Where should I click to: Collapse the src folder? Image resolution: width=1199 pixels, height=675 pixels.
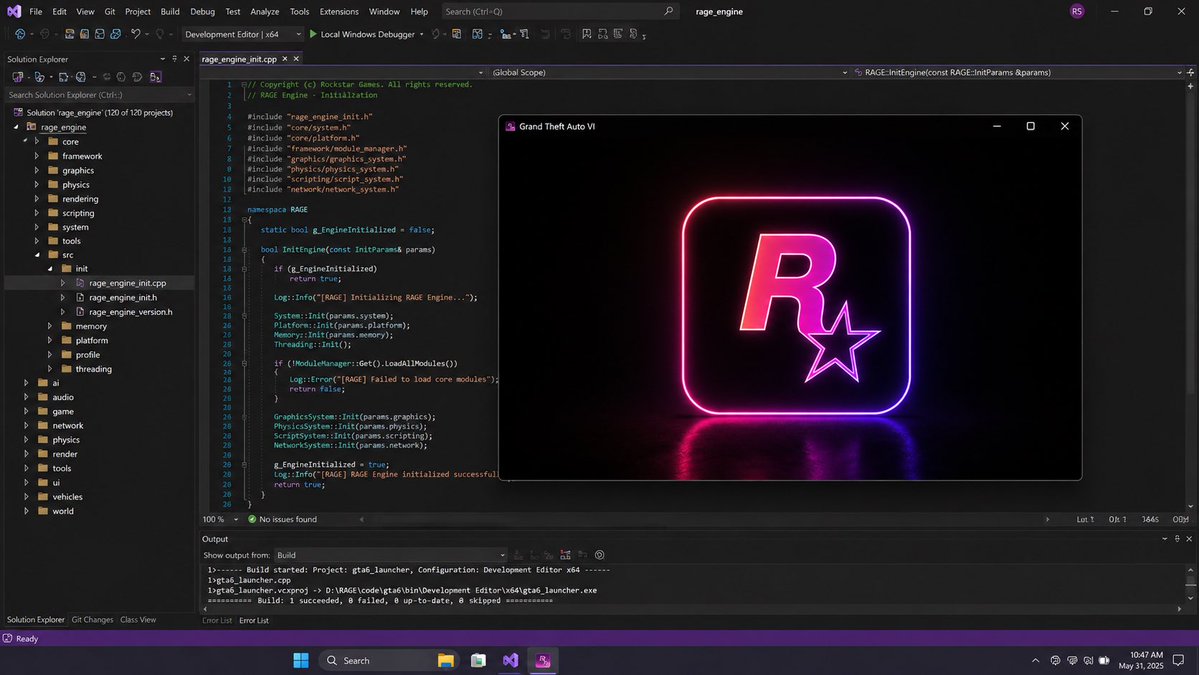tap(37, 255)
